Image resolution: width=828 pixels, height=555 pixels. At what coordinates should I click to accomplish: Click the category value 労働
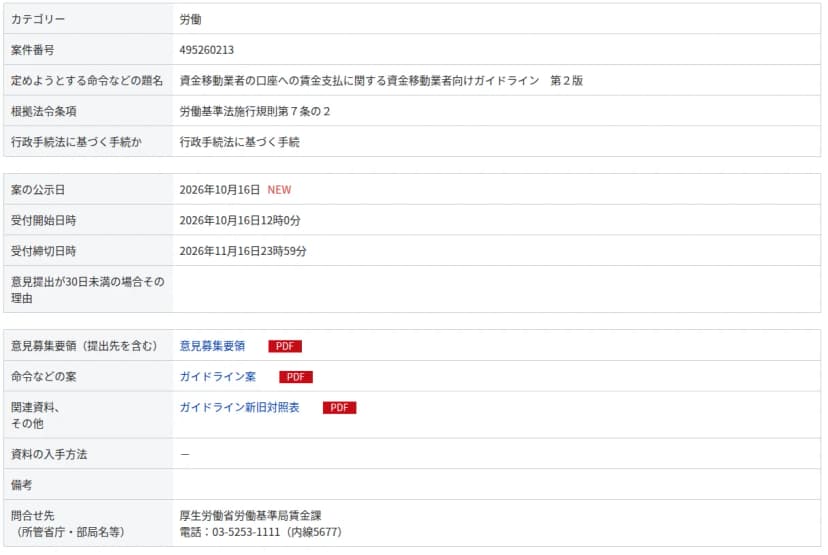pyautogui.click(x=190, y=19)
